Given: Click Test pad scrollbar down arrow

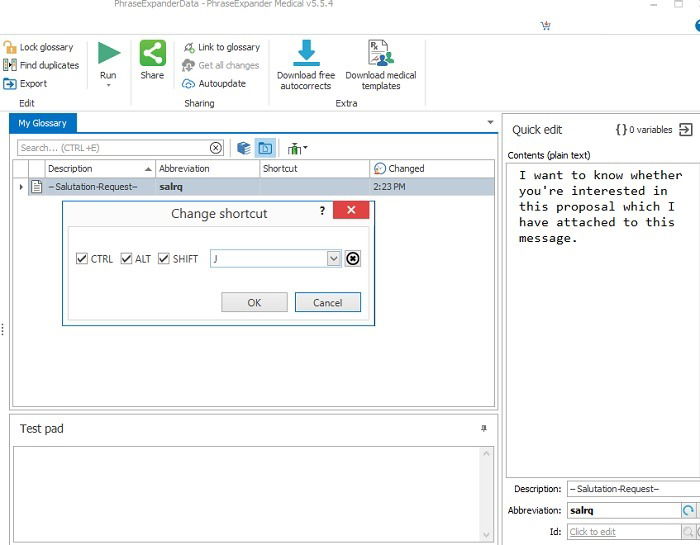Looking at the screenshot, I should point(487,534).
